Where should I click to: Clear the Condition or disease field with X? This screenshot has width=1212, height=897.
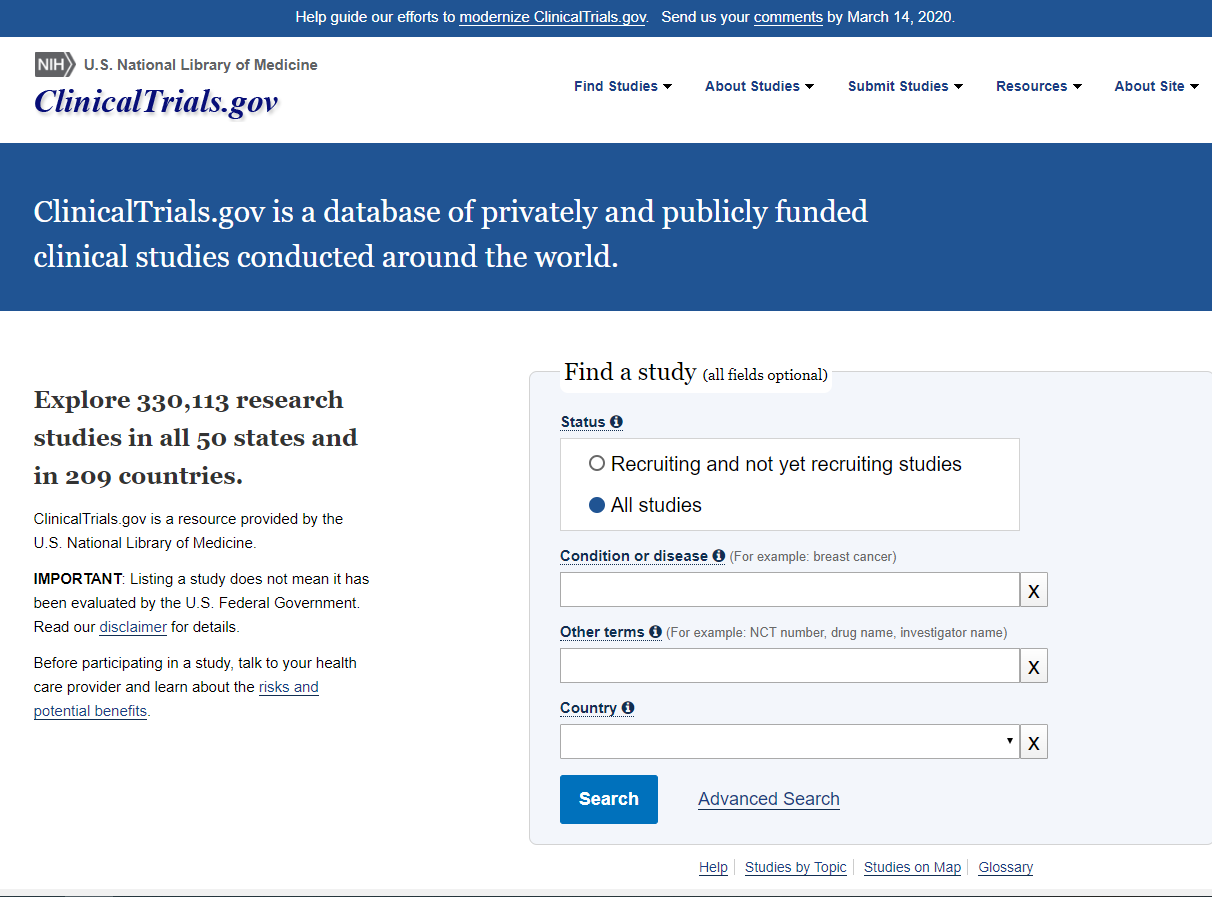pos(1033,591)
